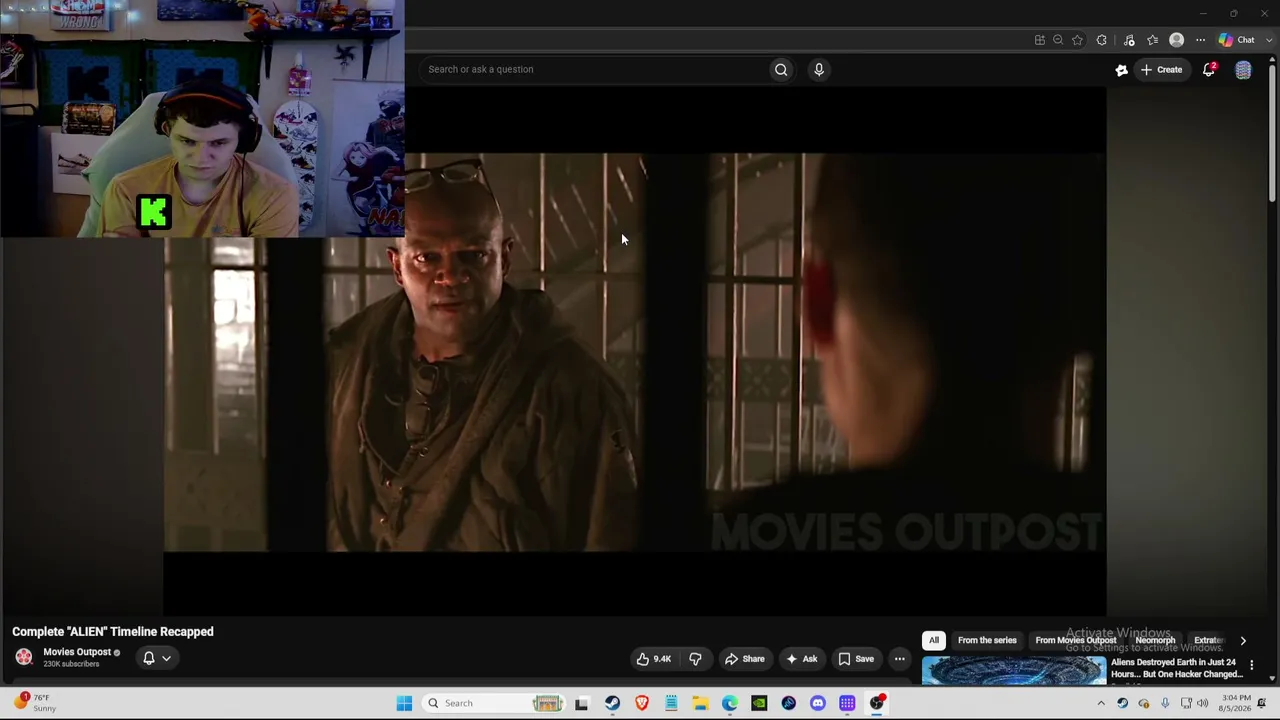
Task: Switch to OBS Studio in the taskbar
Action: click(x=877, y=703)
